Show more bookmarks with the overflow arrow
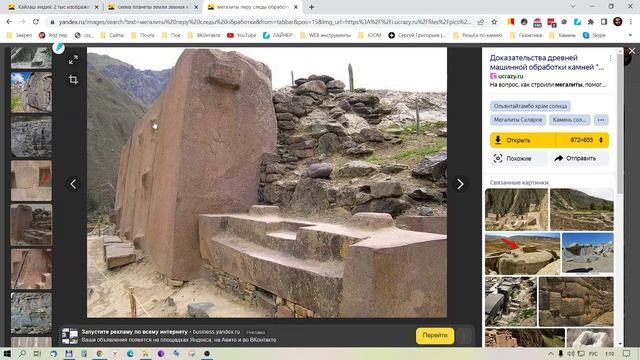Viewport: 640px width, 360px height. pos(630,36)
